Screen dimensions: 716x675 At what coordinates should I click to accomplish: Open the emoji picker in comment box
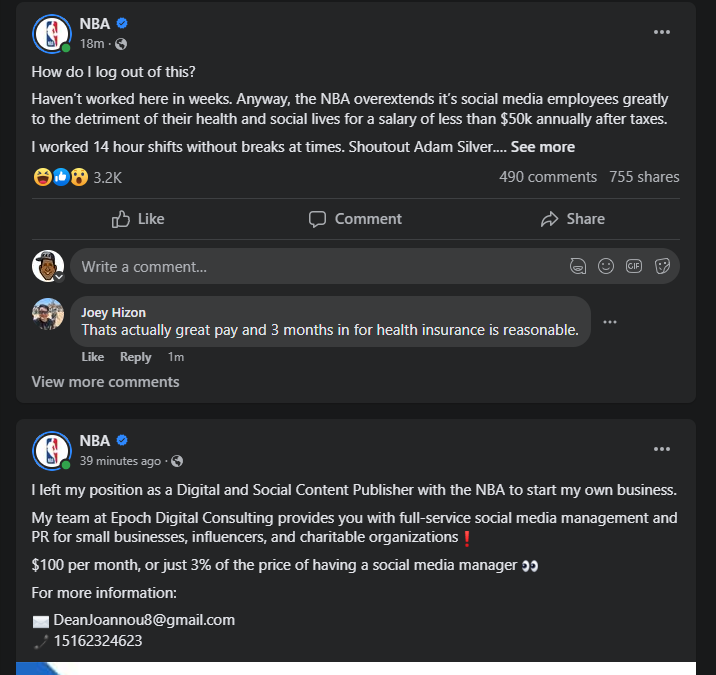click(x=605, y=266)
